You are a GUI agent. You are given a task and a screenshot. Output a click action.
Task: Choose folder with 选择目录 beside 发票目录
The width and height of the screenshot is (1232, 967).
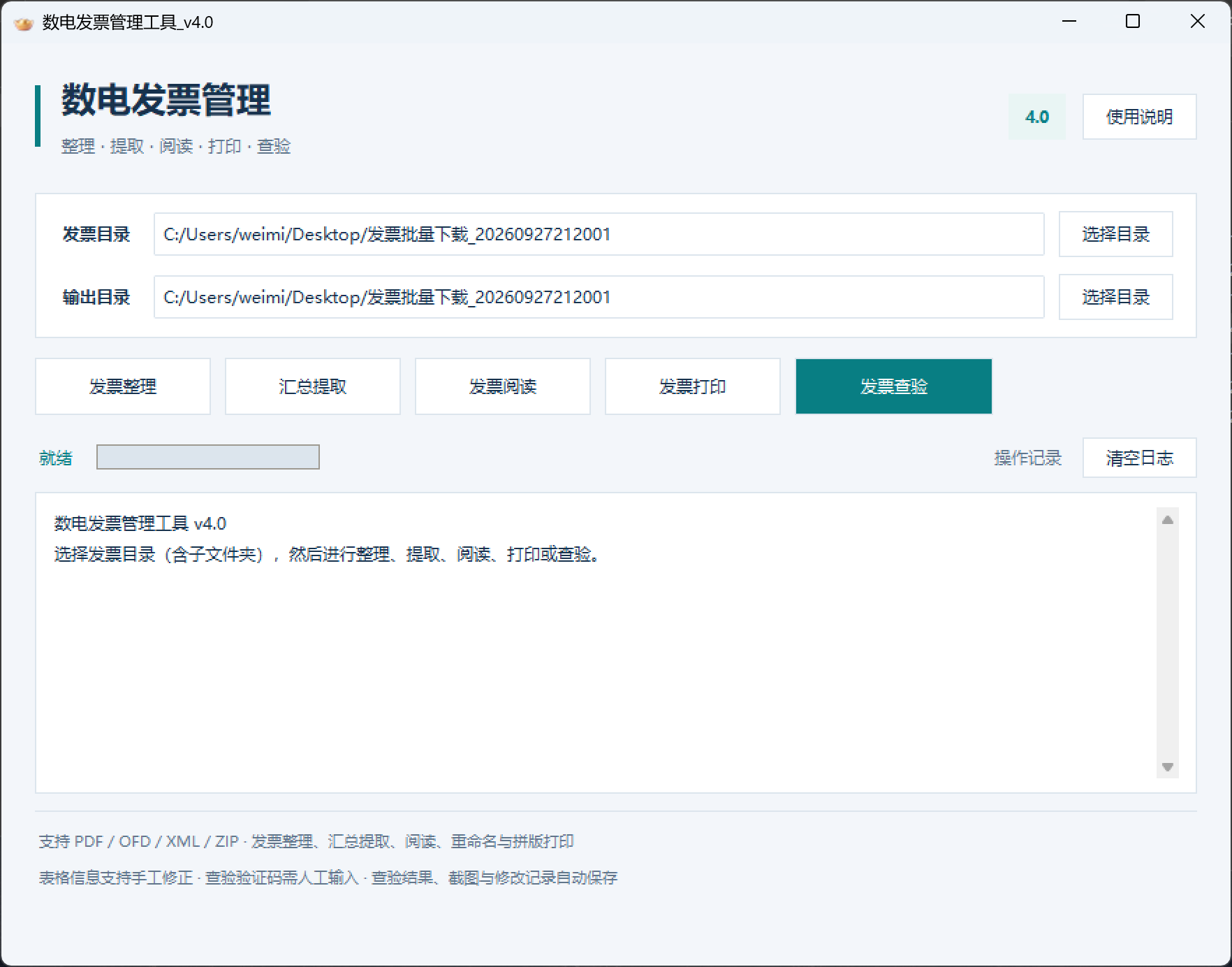pyautogui.click(x=1115, y=234)
